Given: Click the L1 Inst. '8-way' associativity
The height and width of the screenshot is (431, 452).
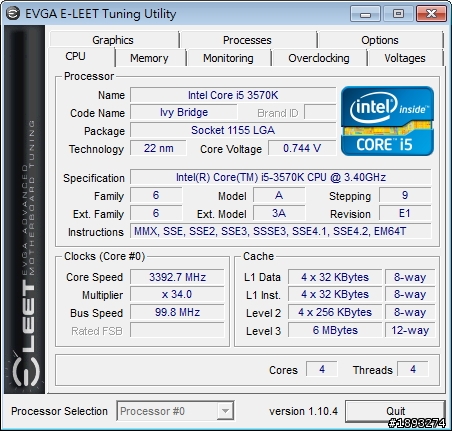Looking at the screenshot, I should [x=410, y=294].
